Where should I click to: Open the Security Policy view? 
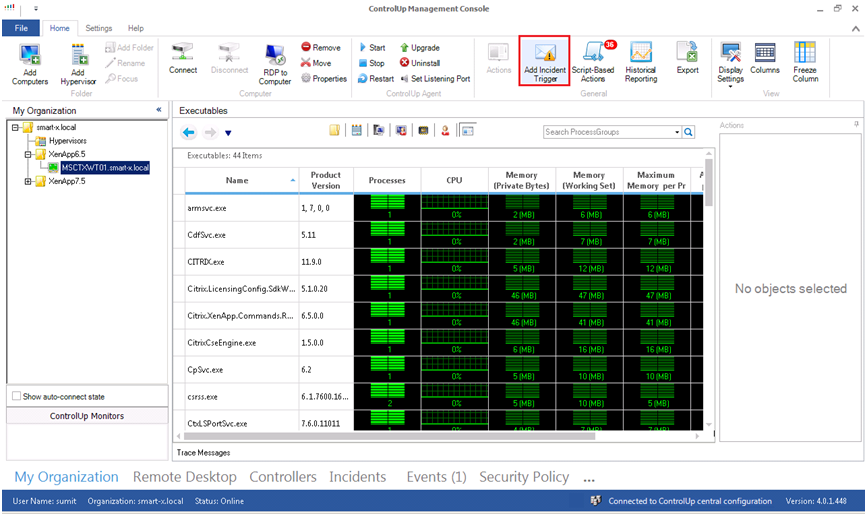coord(524,477)
